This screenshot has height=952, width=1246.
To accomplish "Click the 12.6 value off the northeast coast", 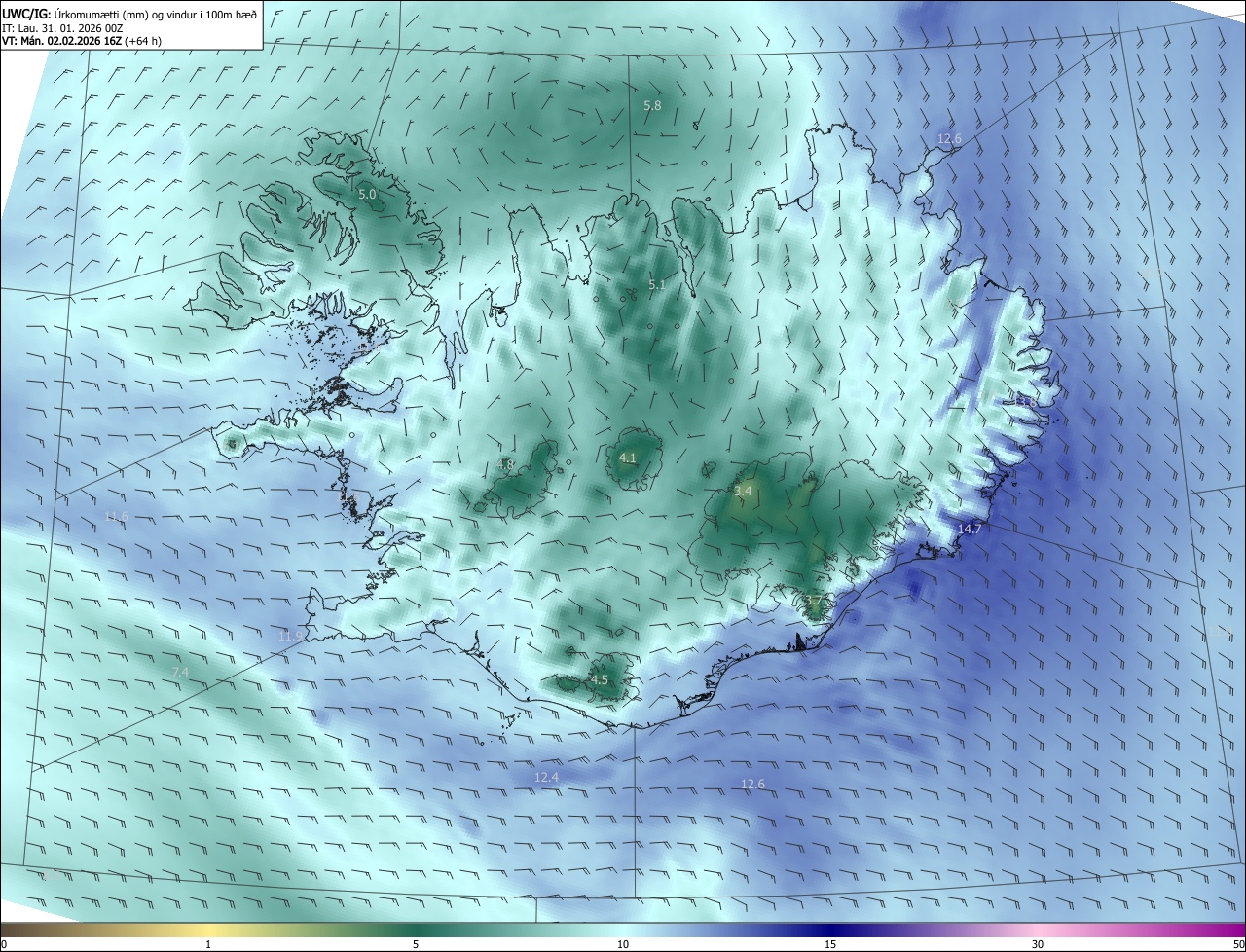I will pos(949,139).
